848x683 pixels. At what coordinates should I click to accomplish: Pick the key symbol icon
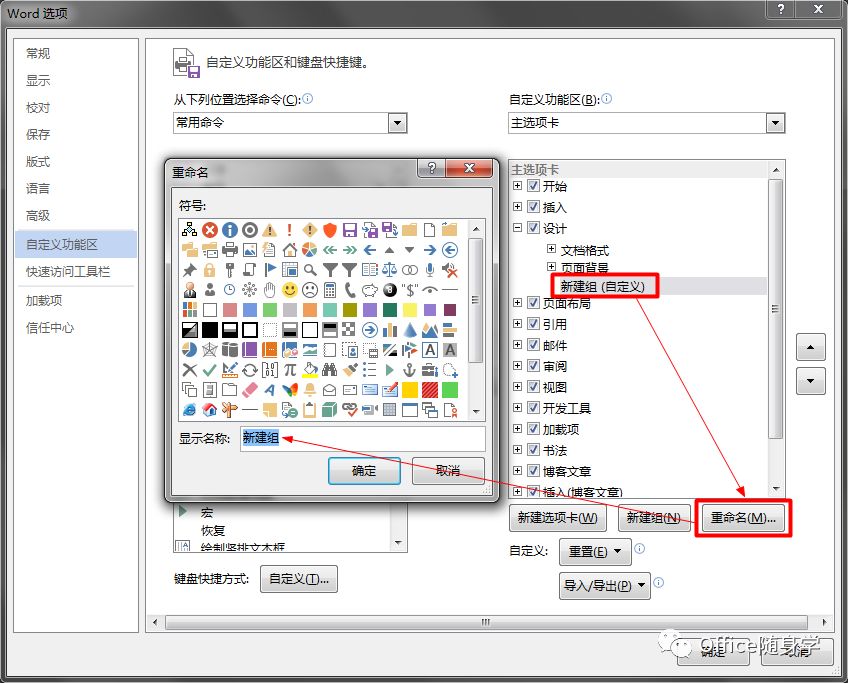(x=229, y=270)
